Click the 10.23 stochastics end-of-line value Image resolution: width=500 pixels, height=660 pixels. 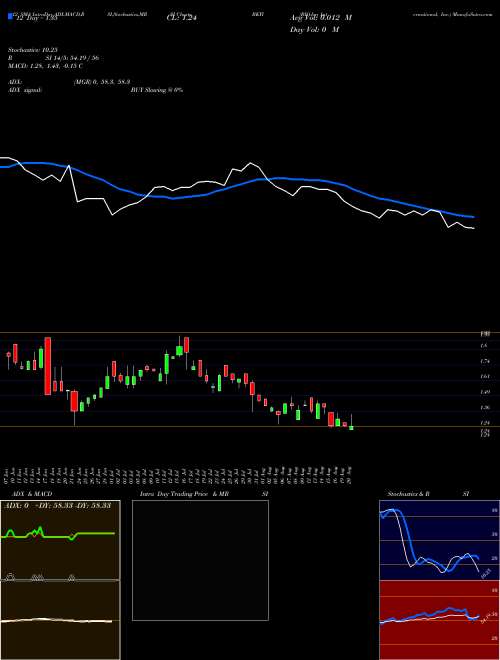pyautogui.click(x=486, y=573)
